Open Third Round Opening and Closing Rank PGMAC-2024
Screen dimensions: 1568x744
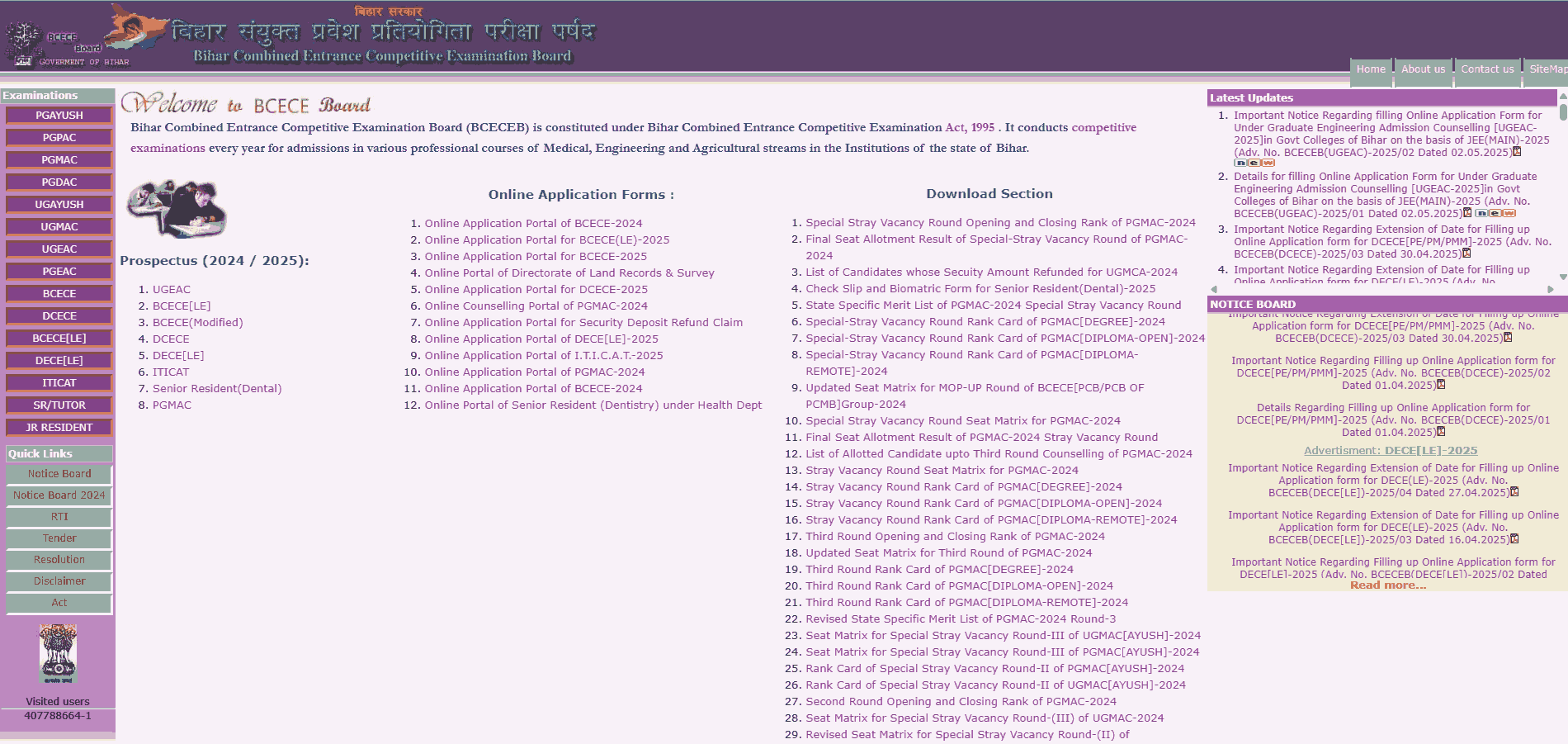(955, 537)
